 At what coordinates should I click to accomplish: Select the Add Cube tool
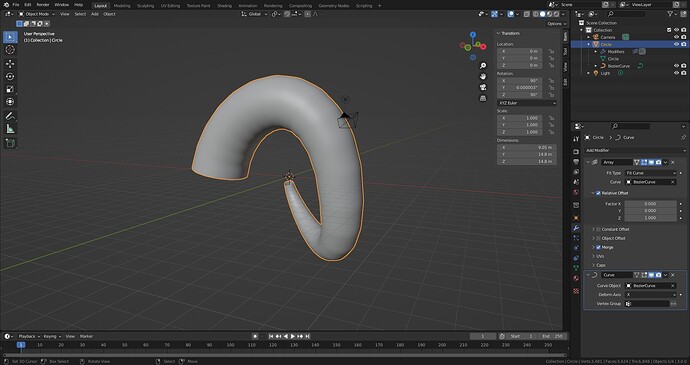(x=10, y=143)
